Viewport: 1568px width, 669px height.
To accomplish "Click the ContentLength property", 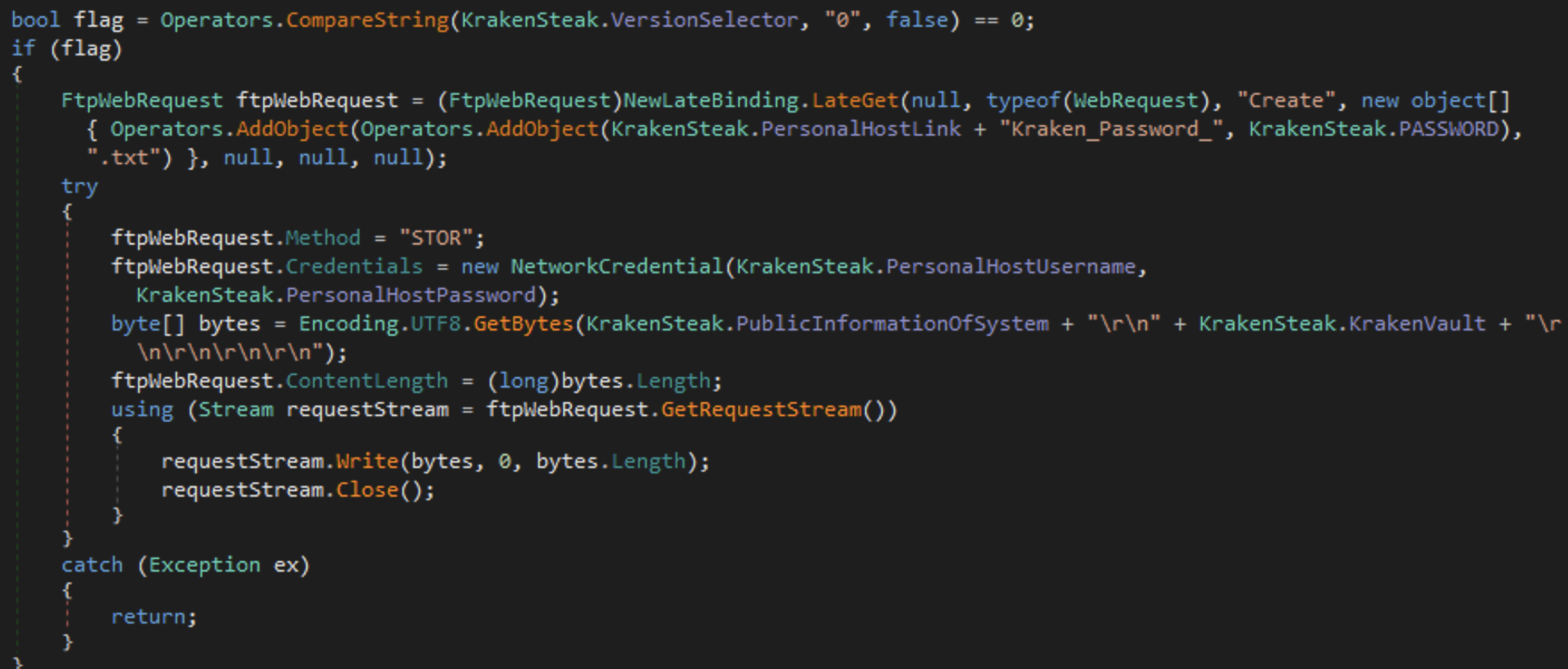I will (x=367, y=381).
